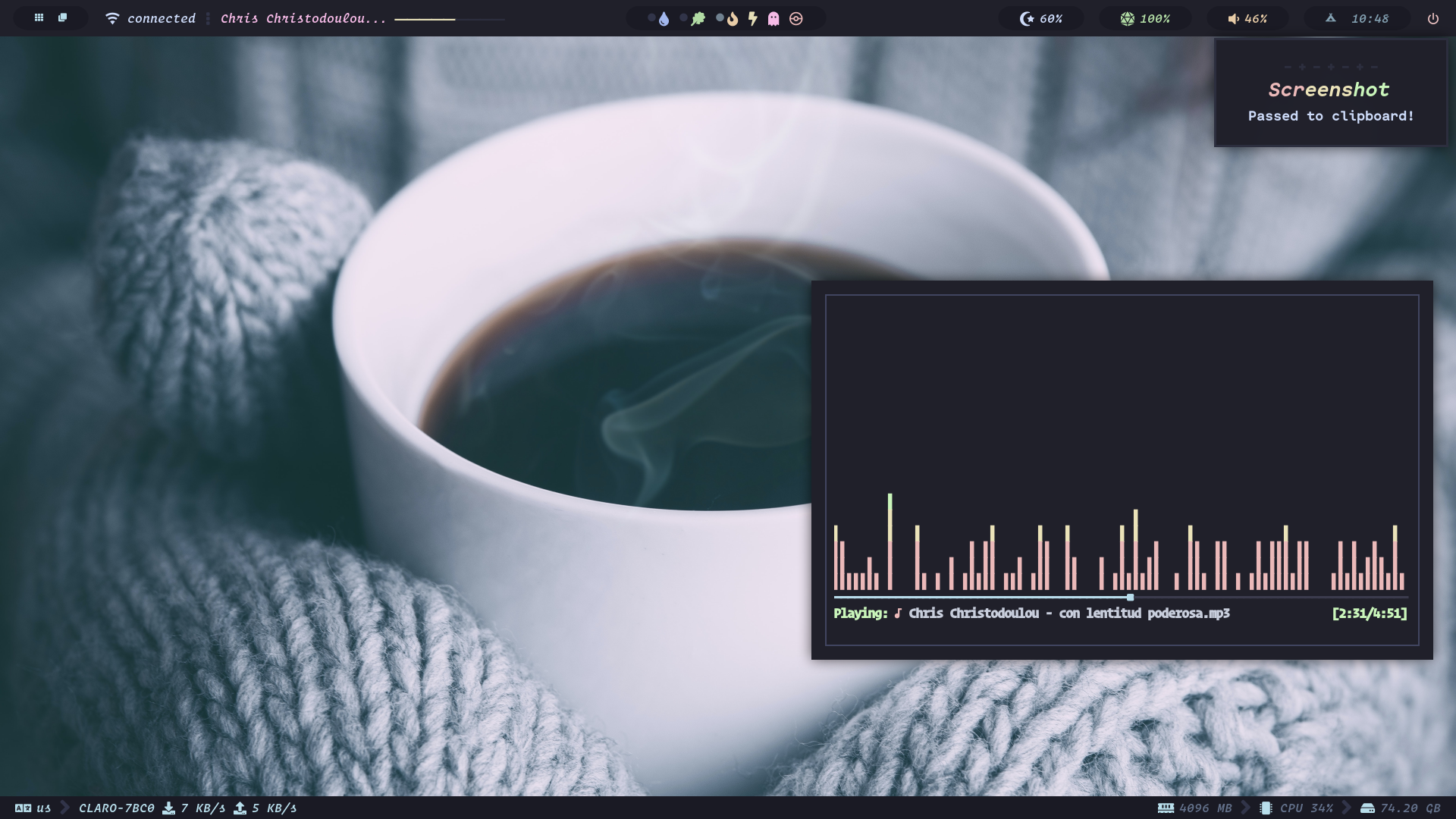
Task: Click the CPU 34% usage module
Action: tap(1305, 808)
